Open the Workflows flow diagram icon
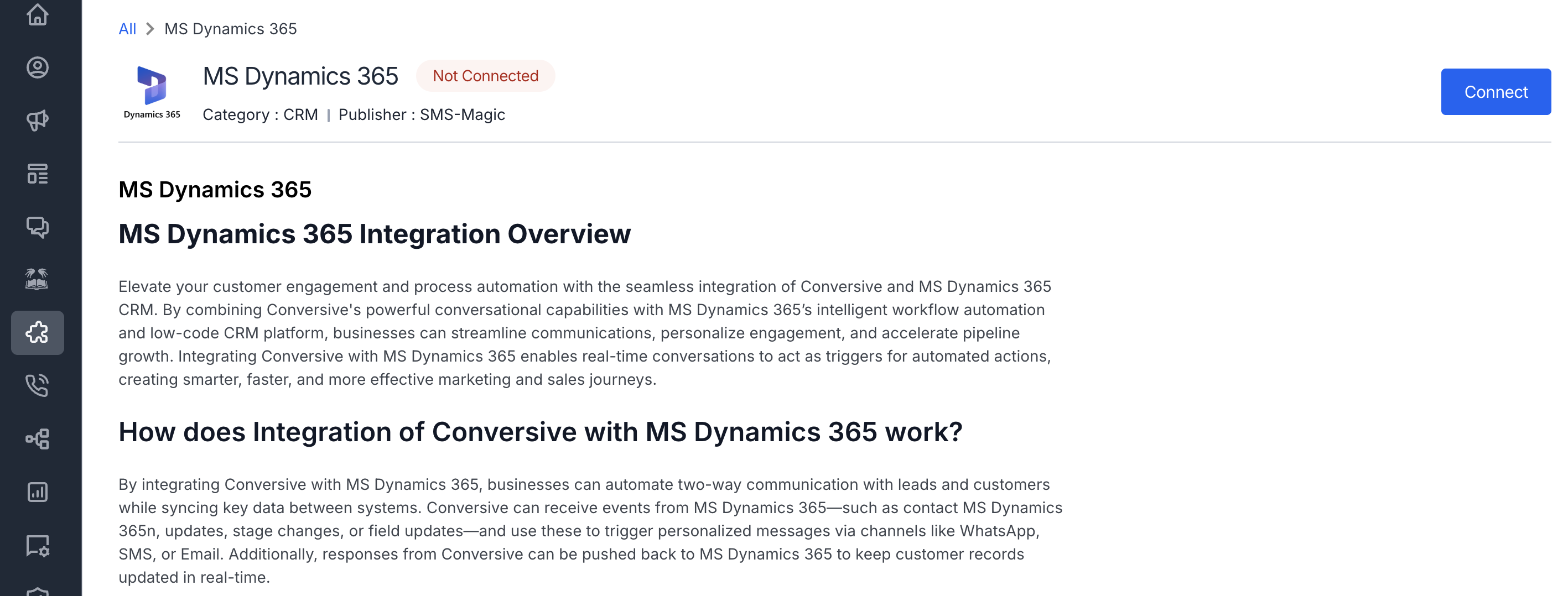Screen dimensions: 1568x596 (37, 438)
